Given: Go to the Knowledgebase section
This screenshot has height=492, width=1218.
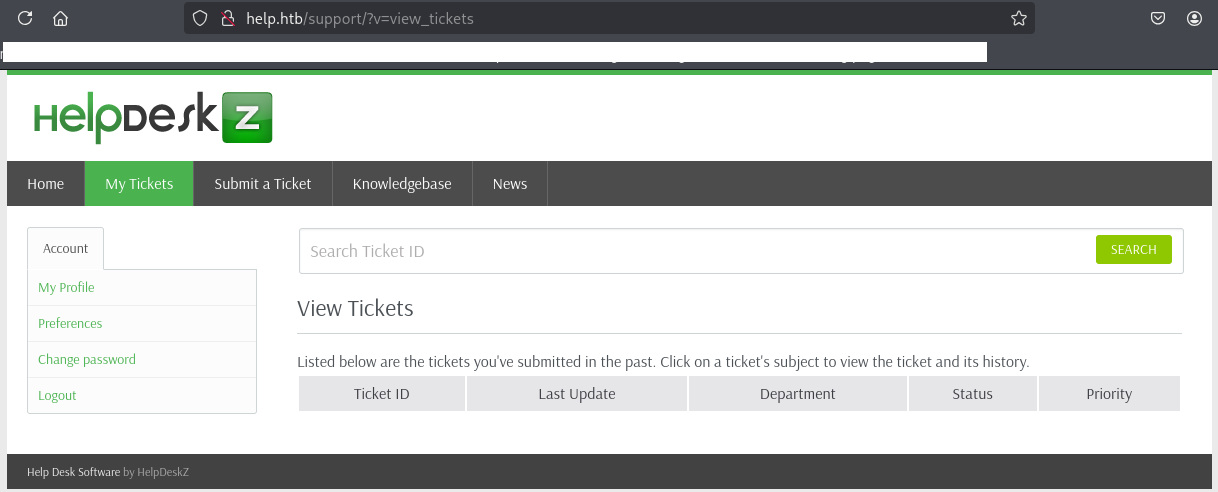Looking at the screenshot, I should 402,184.
